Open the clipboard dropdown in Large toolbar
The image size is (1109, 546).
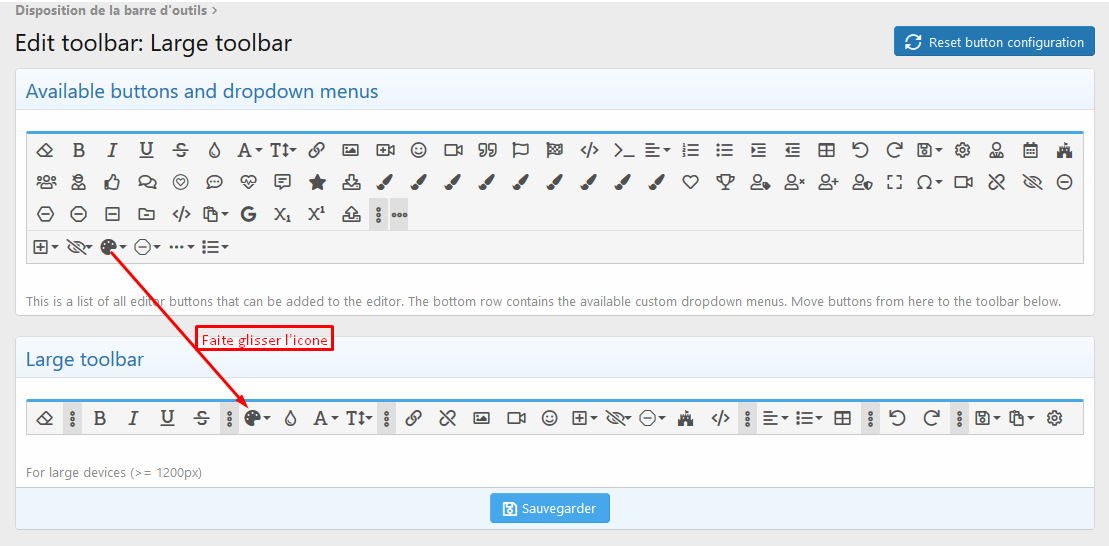pyautogui.click(x=1021, y=419)
